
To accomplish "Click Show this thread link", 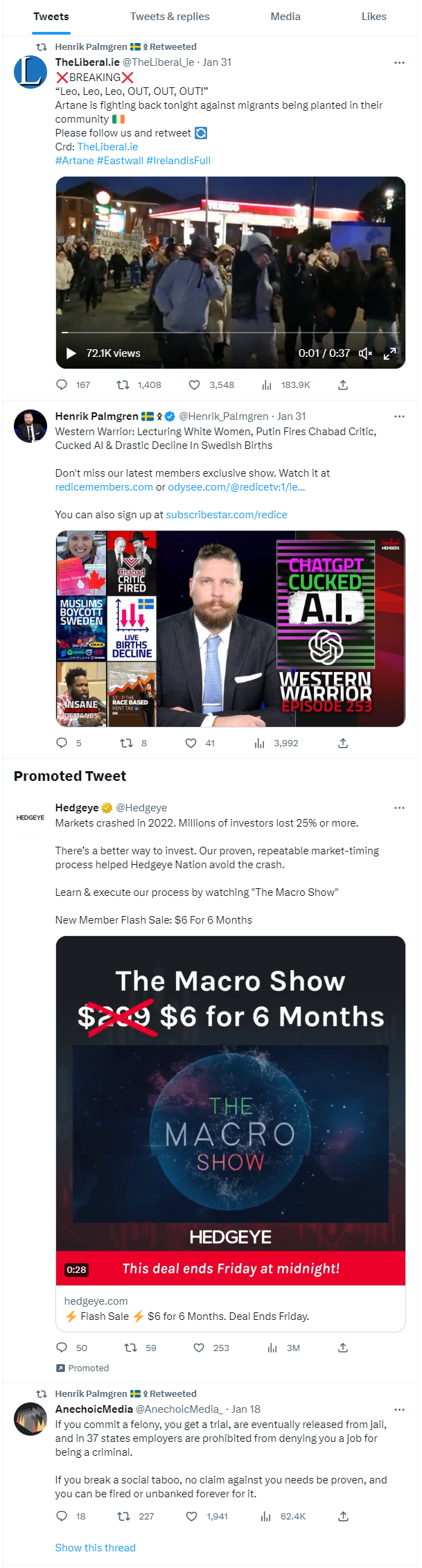I will pyautogui.click(x=96, y=1547).
